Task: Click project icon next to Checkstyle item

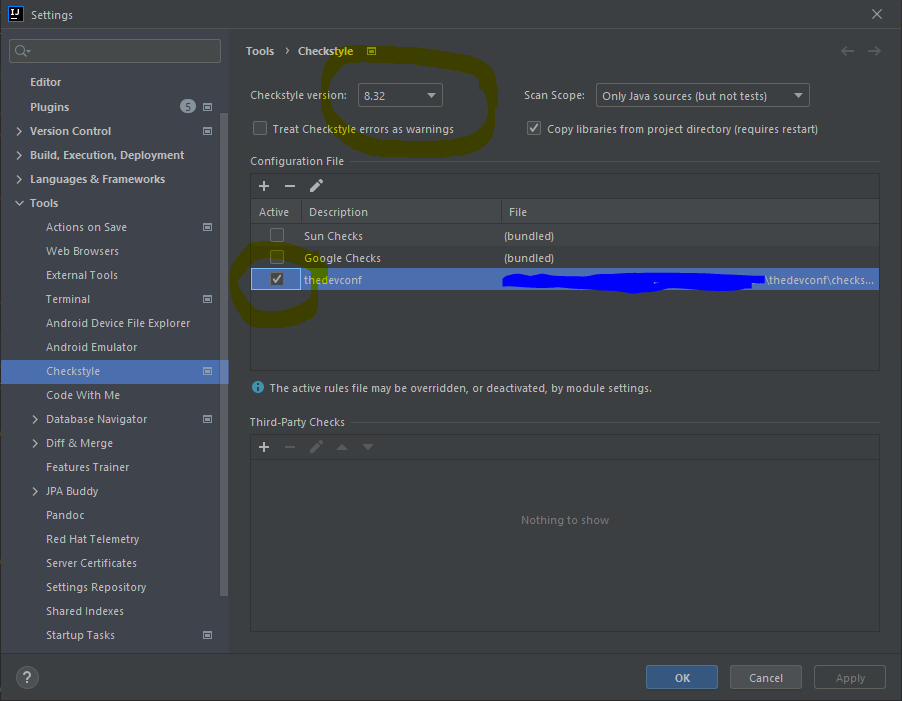Action: pyautogui.click(x=208, y=371)
